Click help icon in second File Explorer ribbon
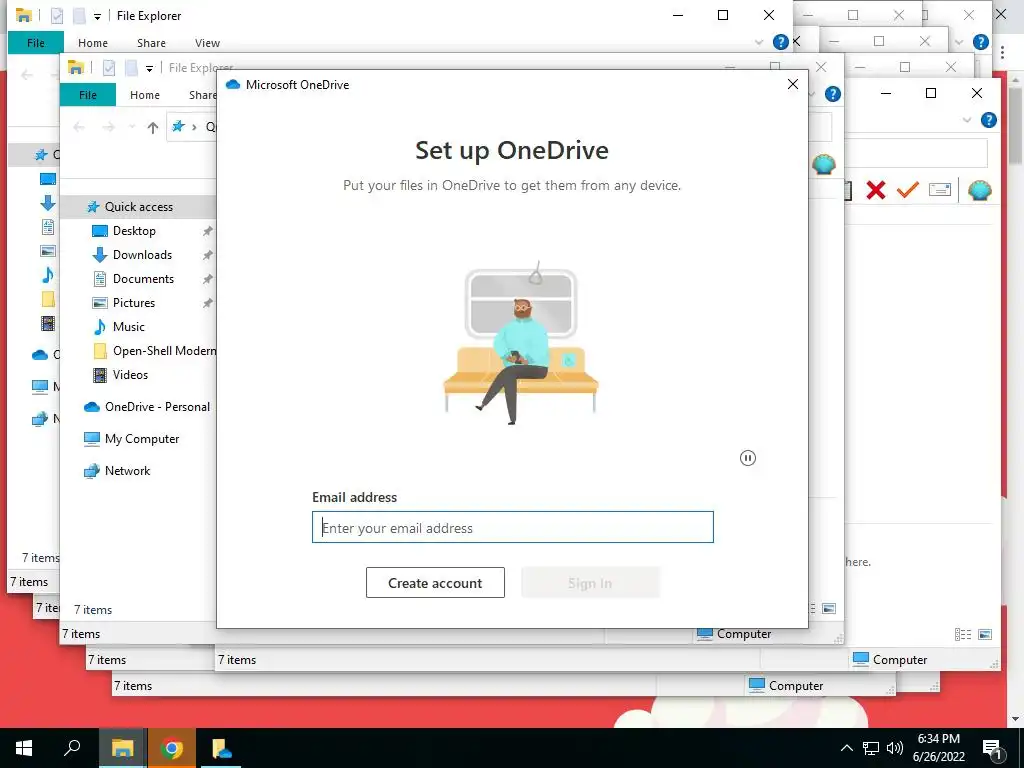Image resolution: width=1024 pixels, height=768 pixels. 833,94
